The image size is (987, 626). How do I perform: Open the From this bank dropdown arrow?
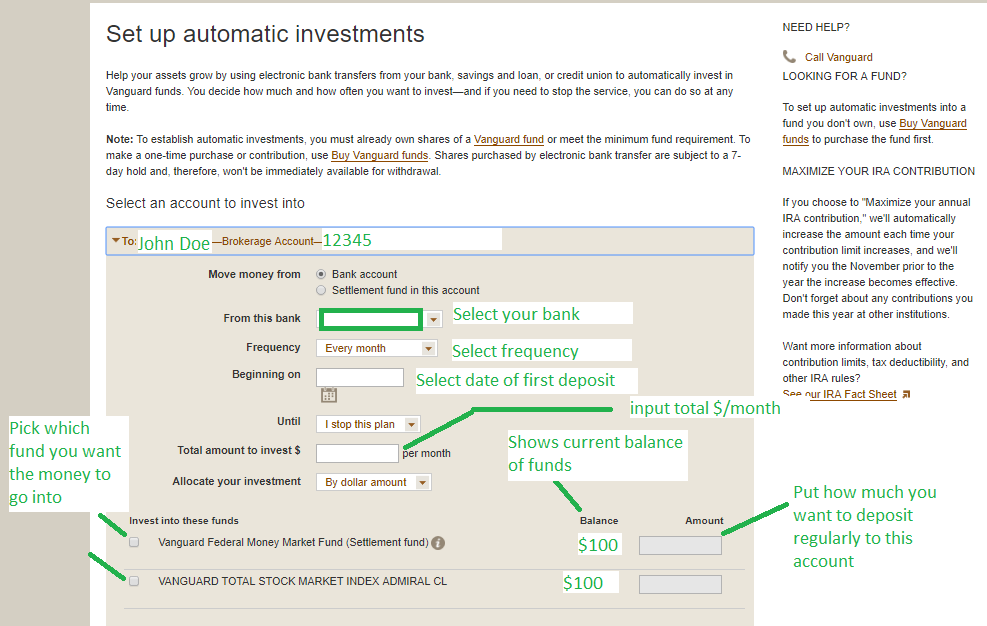pos(433,319)
